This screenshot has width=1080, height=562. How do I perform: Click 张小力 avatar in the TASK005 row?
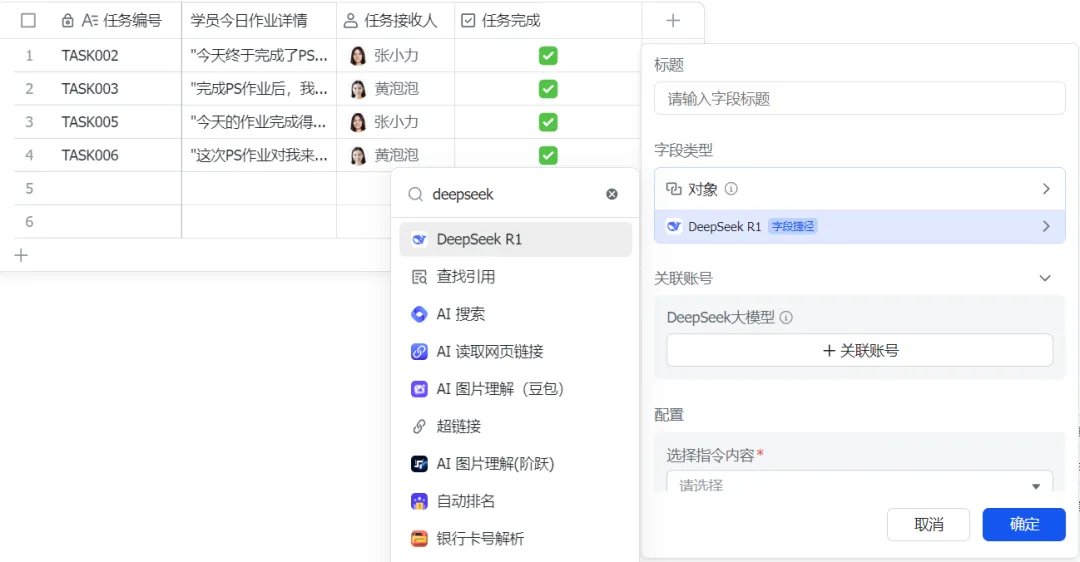[357, 122]
